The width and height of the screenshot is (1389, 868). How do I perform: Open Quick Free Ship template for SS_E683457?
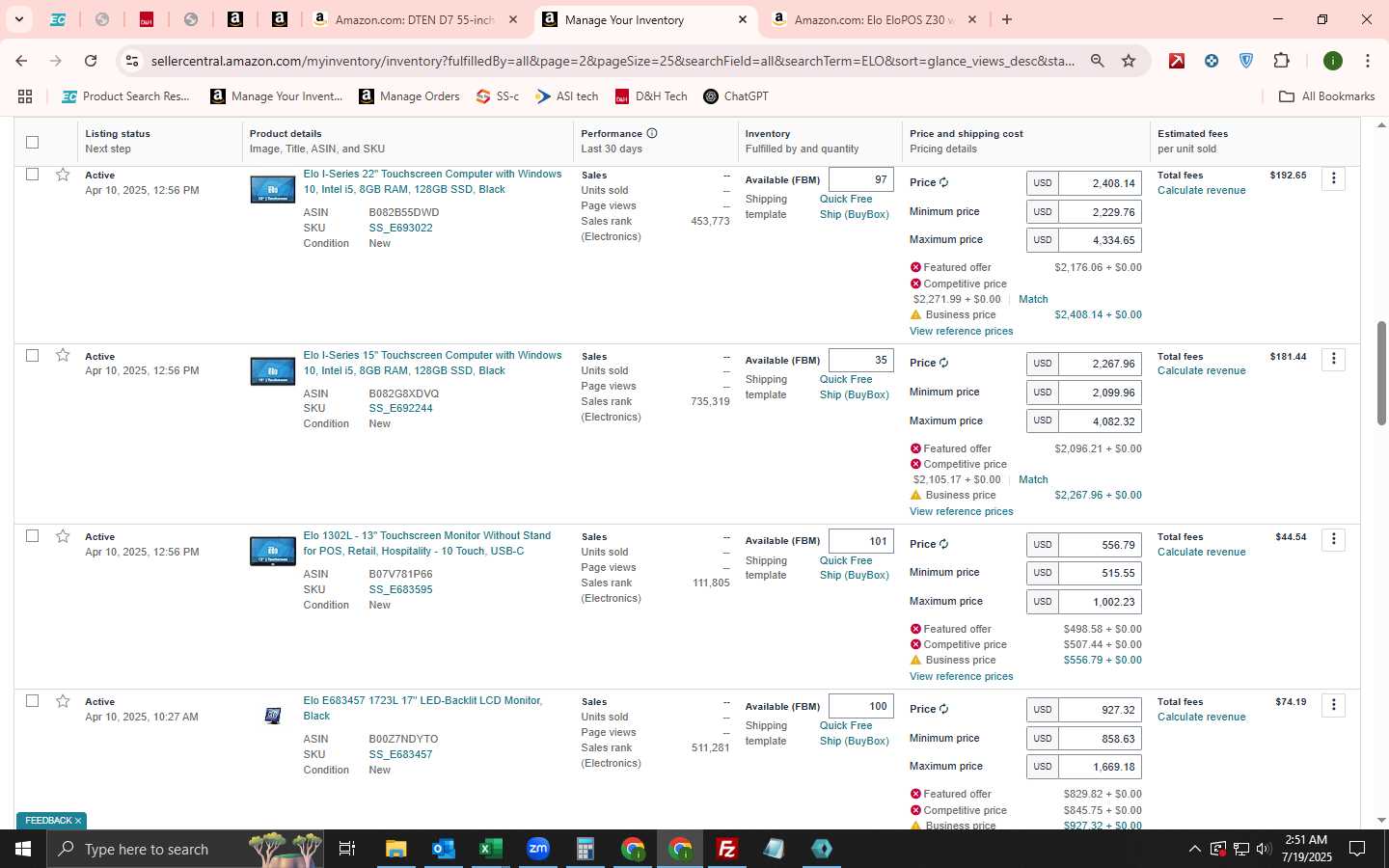tap(855, 733)
